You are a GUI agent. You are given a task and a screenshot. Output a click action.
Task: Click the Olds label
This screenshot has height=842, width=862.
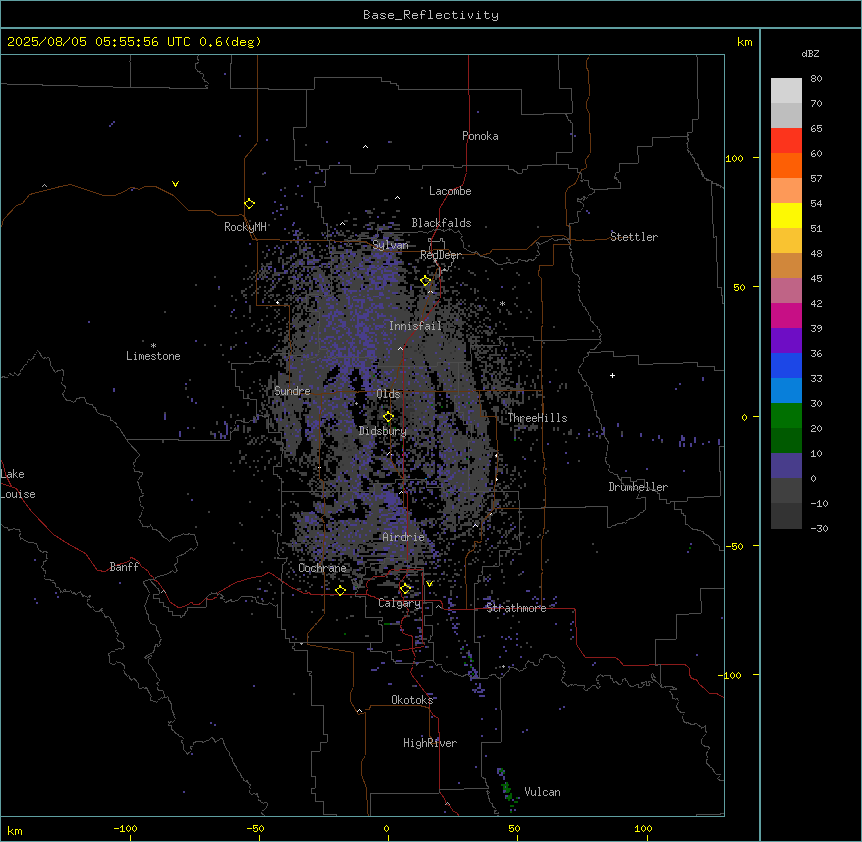[388, 394]
